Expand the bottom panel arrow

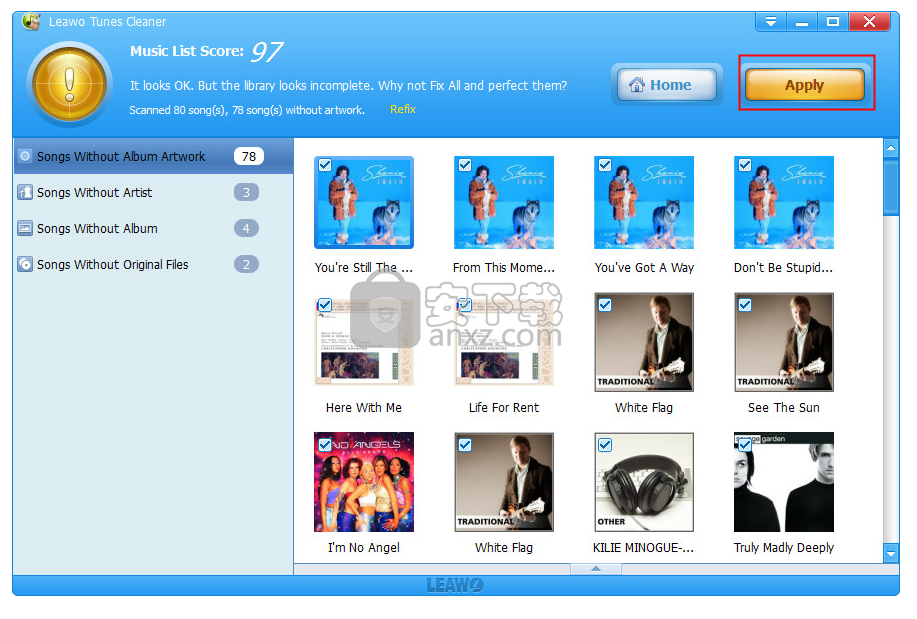[595, 569]
